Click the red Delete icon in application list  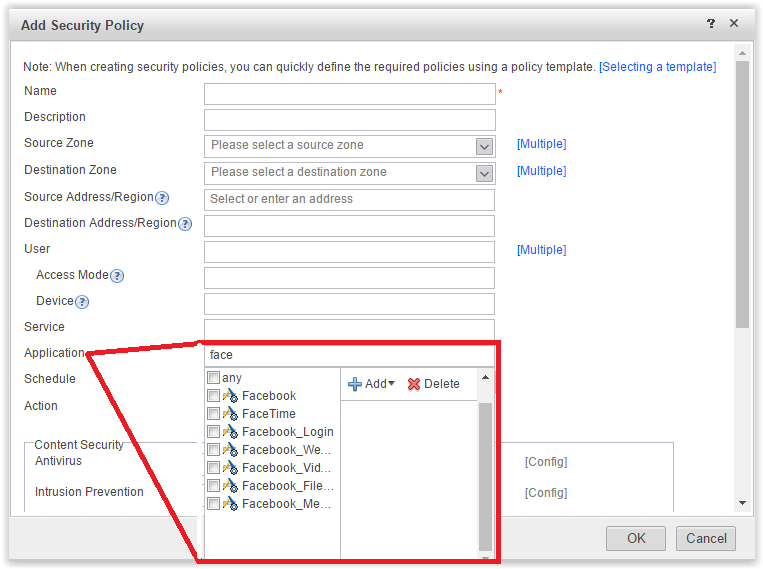pos(414,384)
